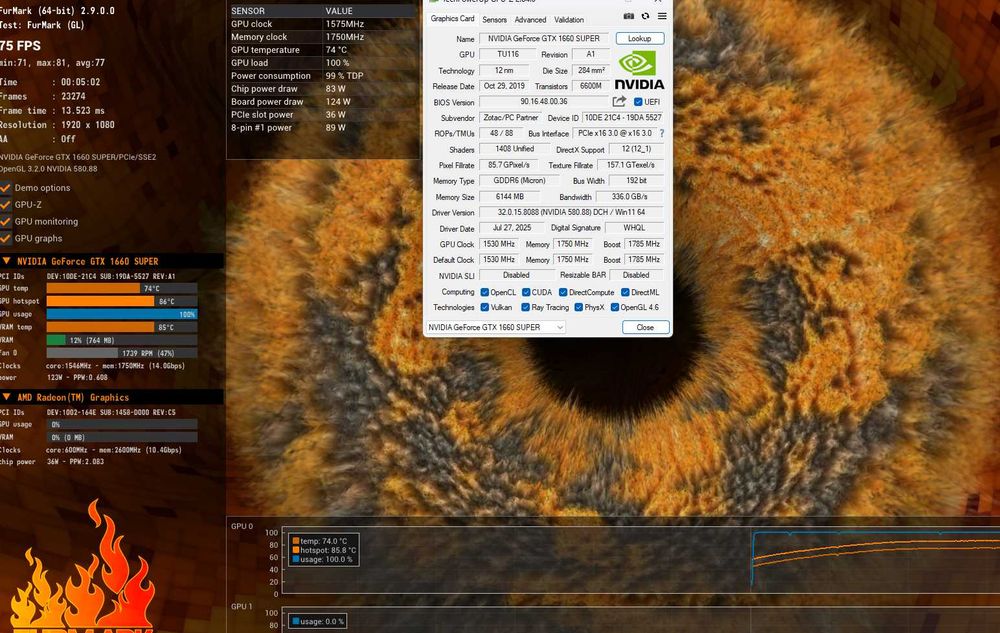Screen dimensions: 1000x633
Task: Toggle the PhysX checkbox
Action: (x=578, y=307)
